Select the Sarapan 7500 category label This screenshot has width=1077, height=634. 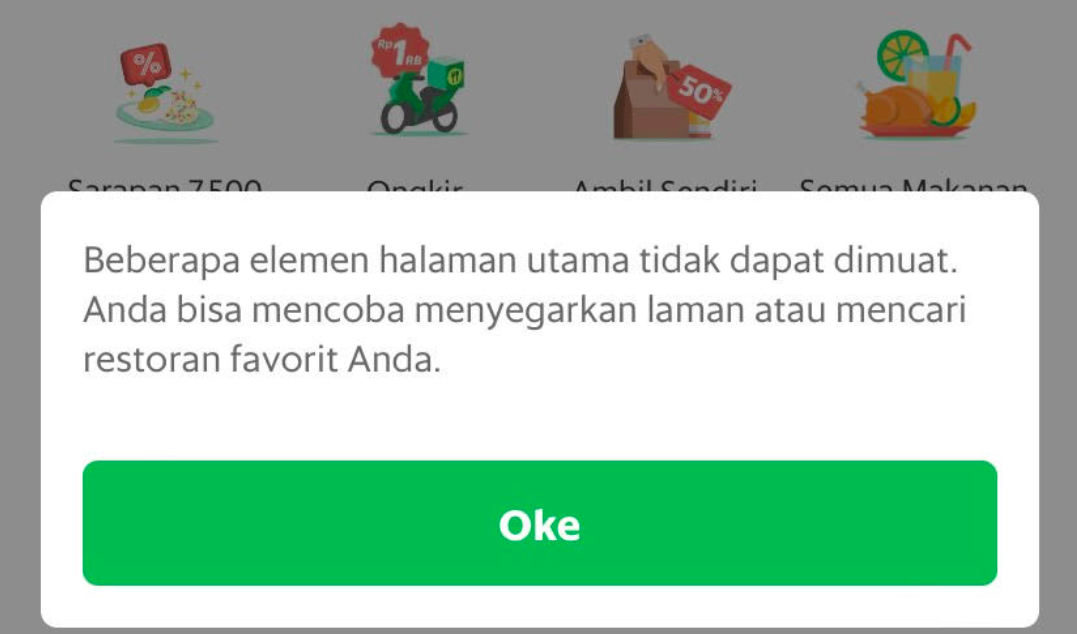165,185
